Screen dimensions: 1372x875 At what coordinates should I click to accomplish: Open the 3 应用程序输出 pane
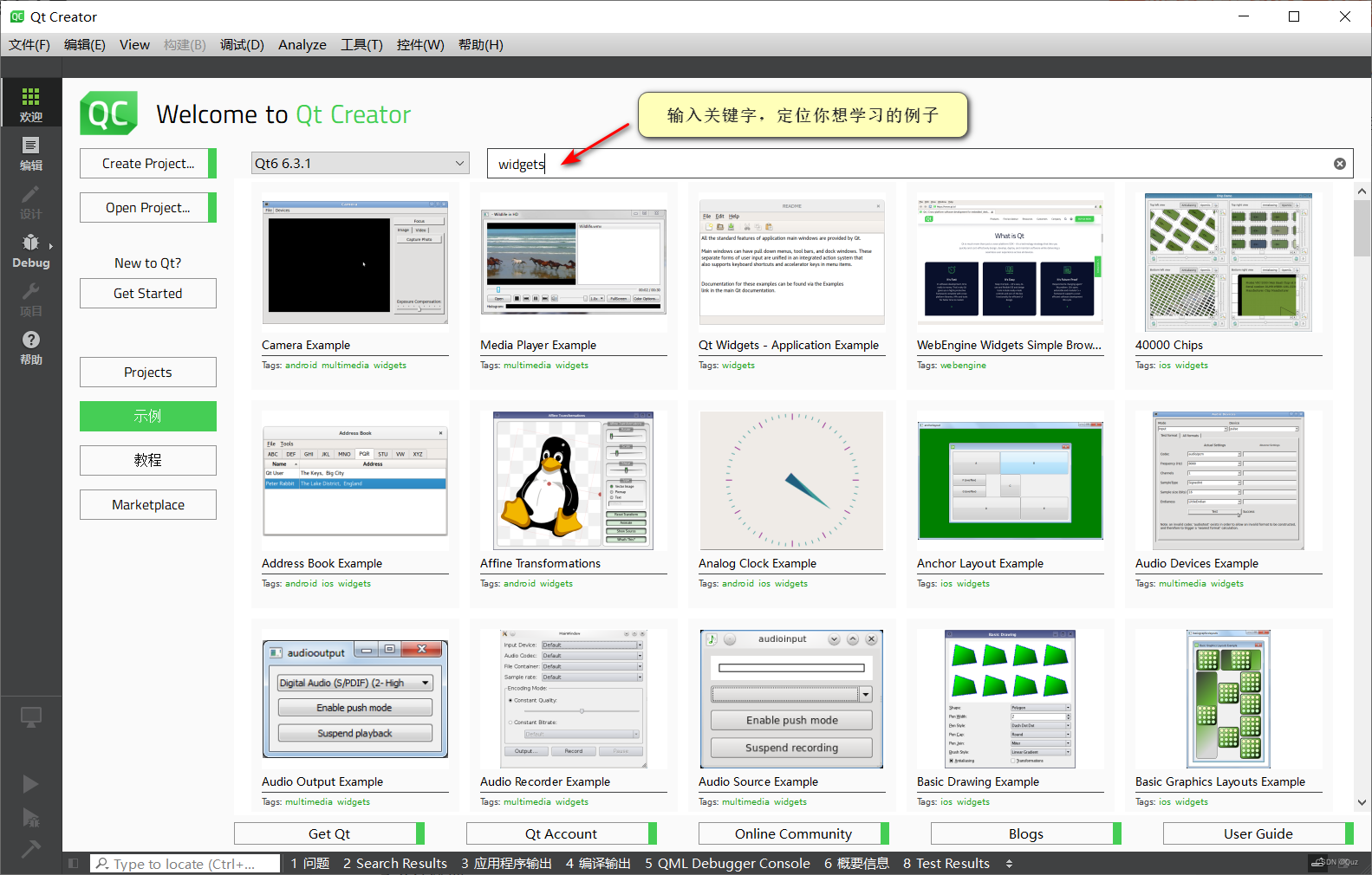pyautogui.click(x=506, y=864)
